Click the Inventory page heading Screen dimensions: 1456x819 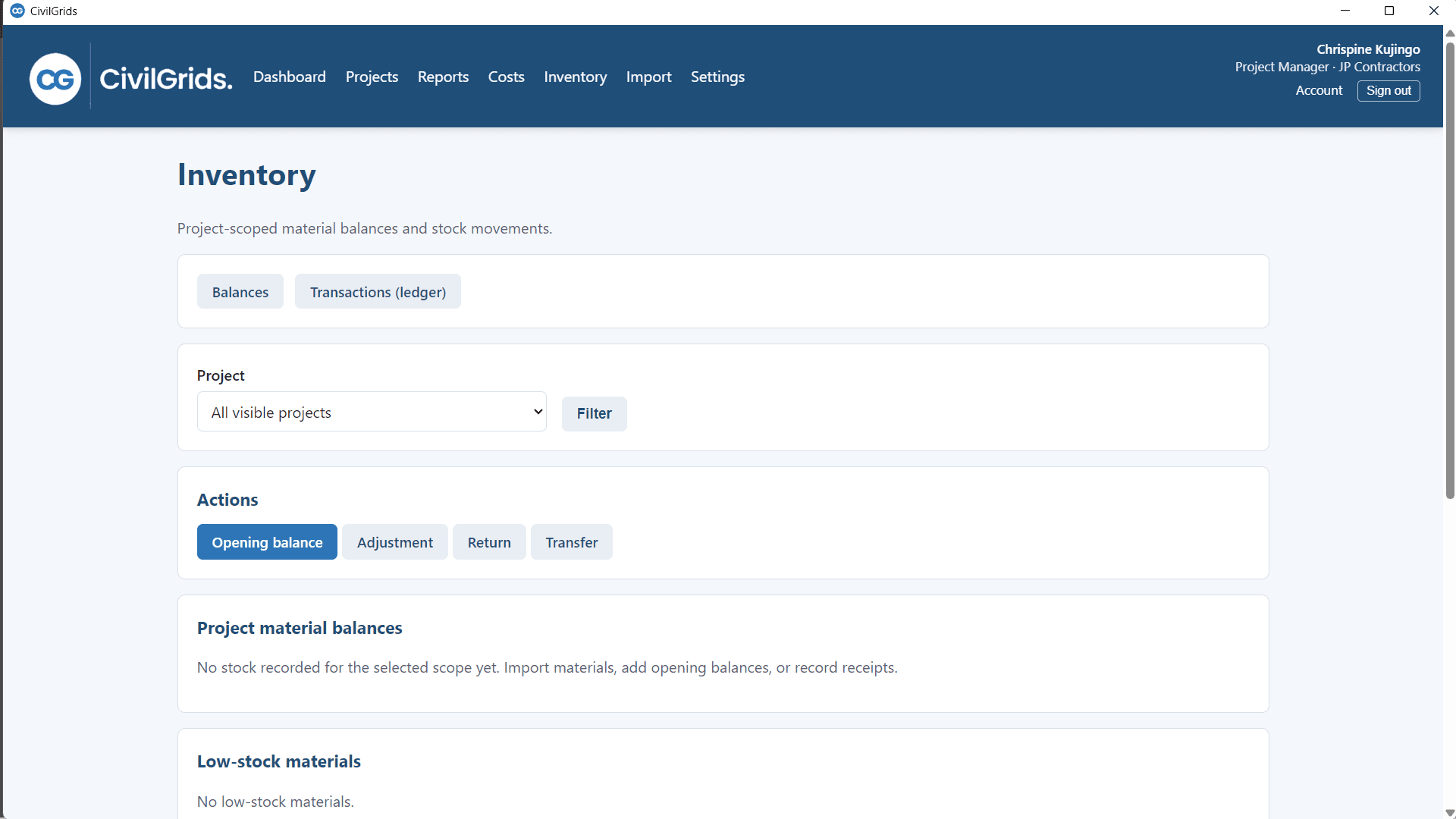tap(246, 175)
